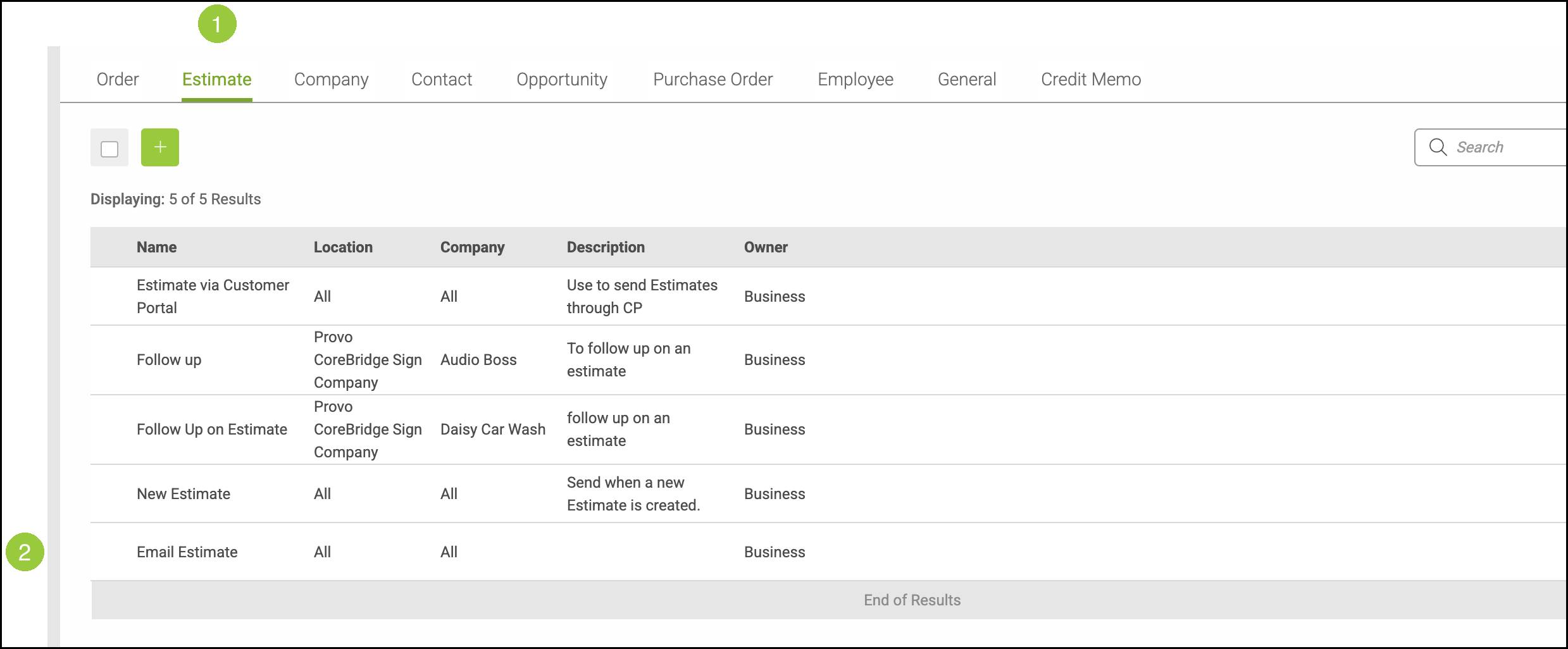Viewport: 1568px width, 649px height.
Task: Select the Estimate tab
Action: [x=217, y=79]
